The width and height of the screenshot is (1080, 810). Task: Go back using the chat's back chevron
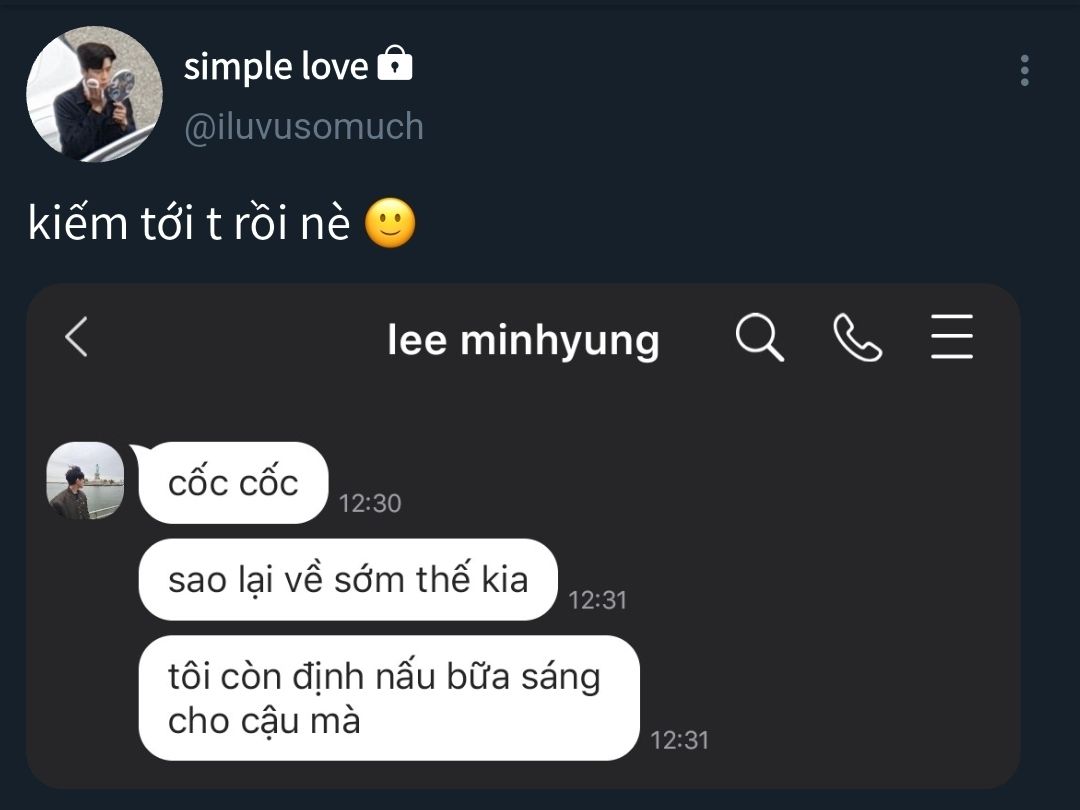click(77, 337)
